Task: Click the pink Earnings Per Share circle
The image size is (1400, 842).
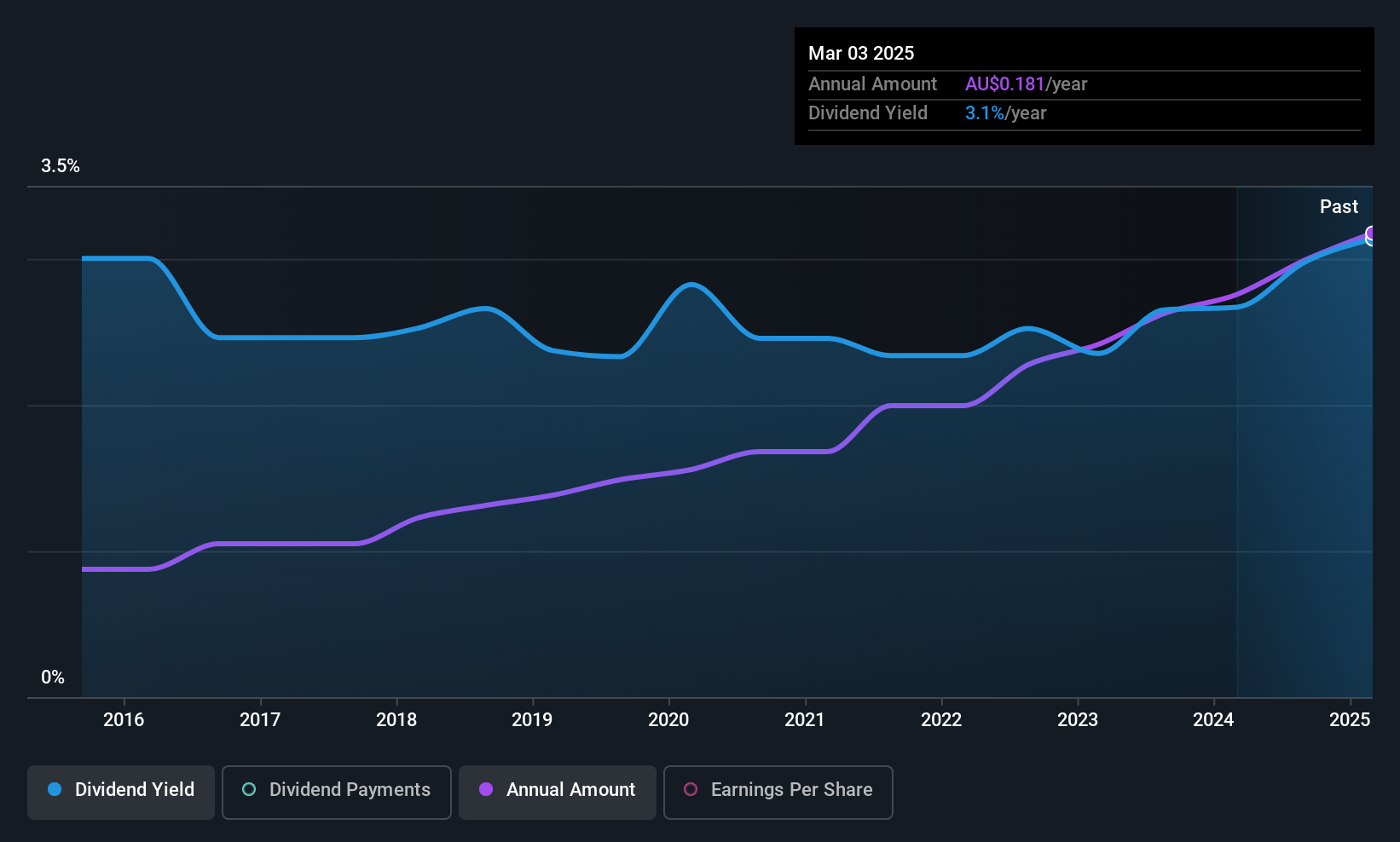Action: point(691,790)
